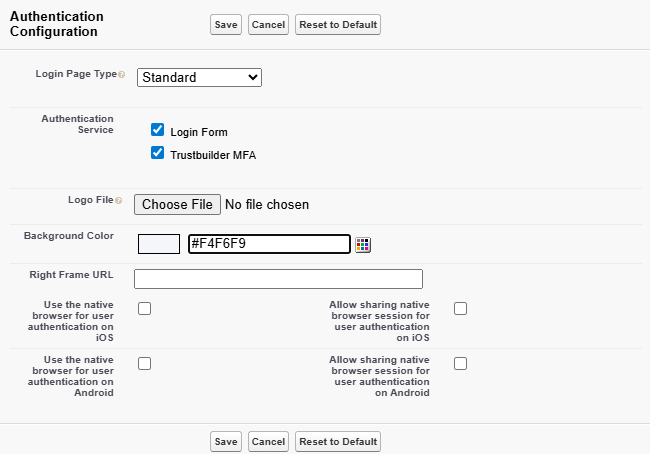
Task: Enable native browser authentication on iOS
Action: click(x=144, y=308)
